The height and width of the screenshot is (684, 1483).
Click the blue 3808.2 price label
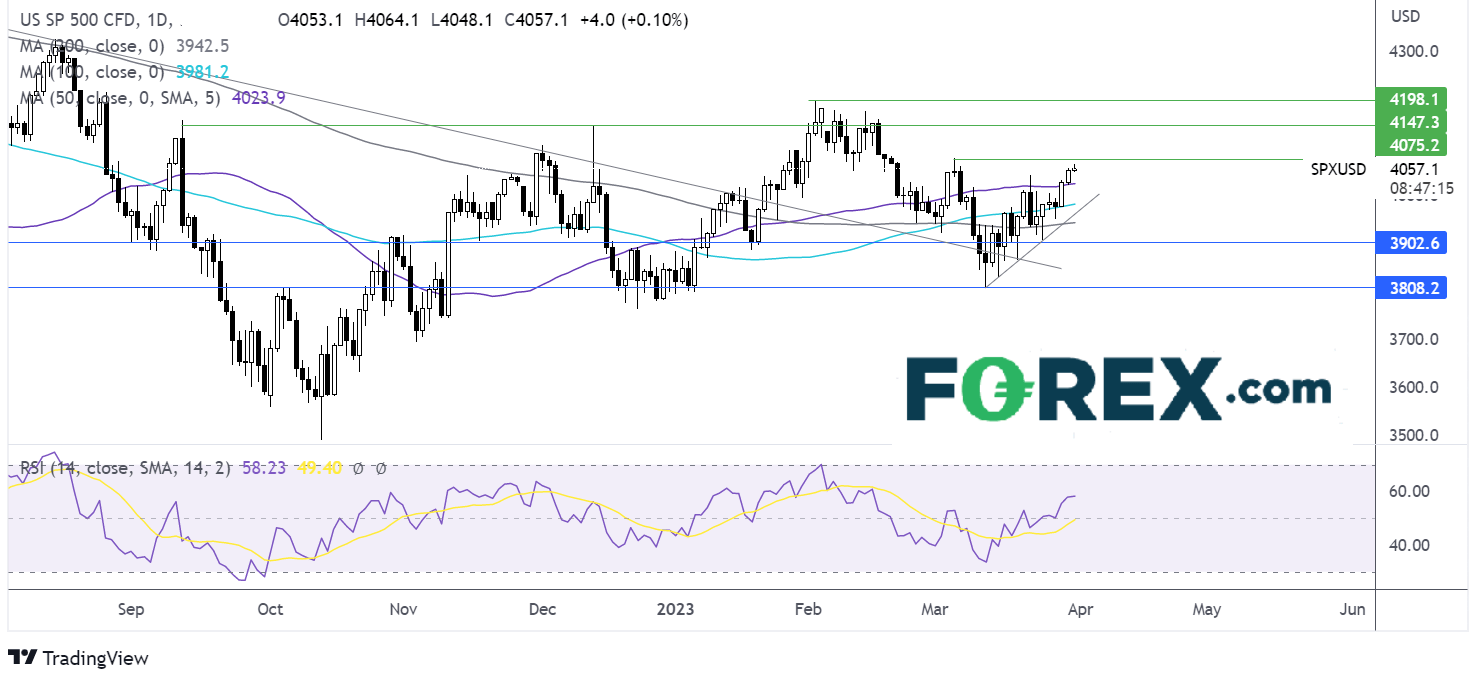(x=1413, y=288)
